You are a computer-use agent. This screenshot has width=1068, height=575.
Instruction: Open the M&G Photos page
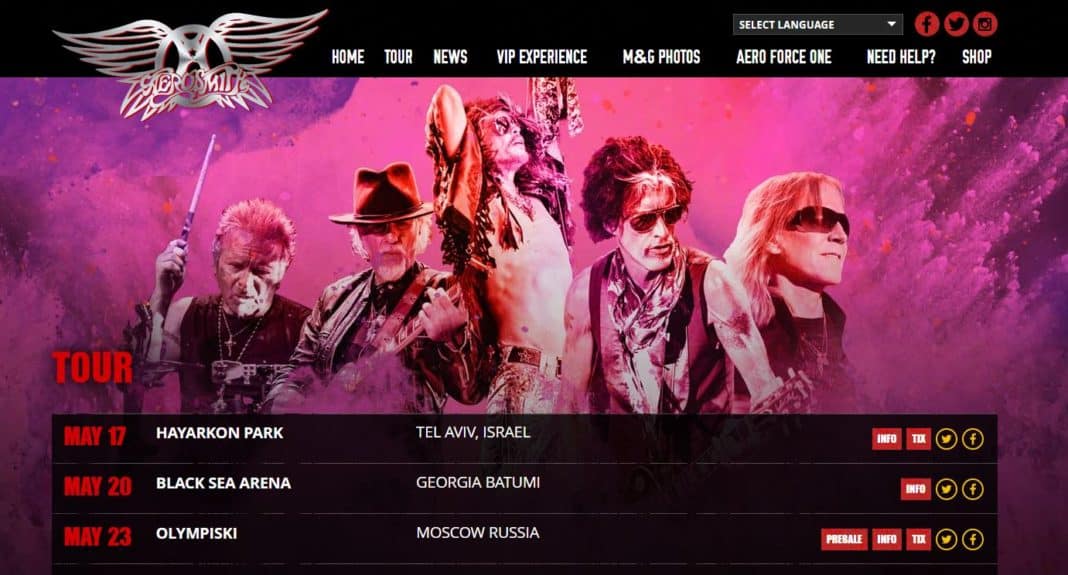point(661,57)
